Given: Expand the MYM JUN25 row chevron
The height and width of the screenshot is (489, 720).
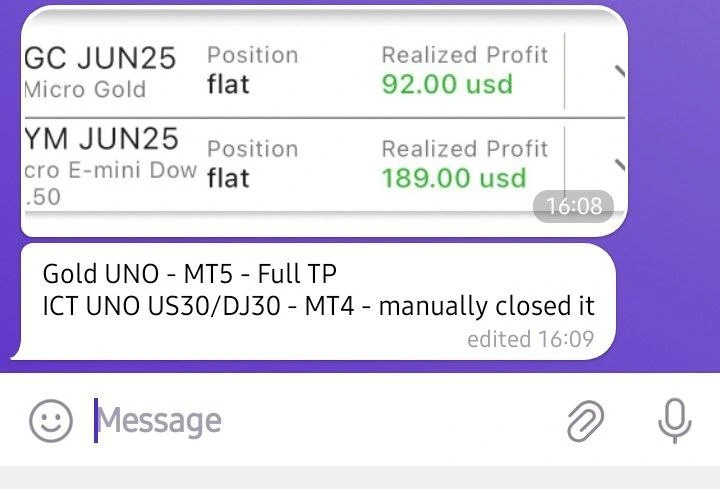Looking at the screenshot, I should pyautogui.click(x=619, y=165).
